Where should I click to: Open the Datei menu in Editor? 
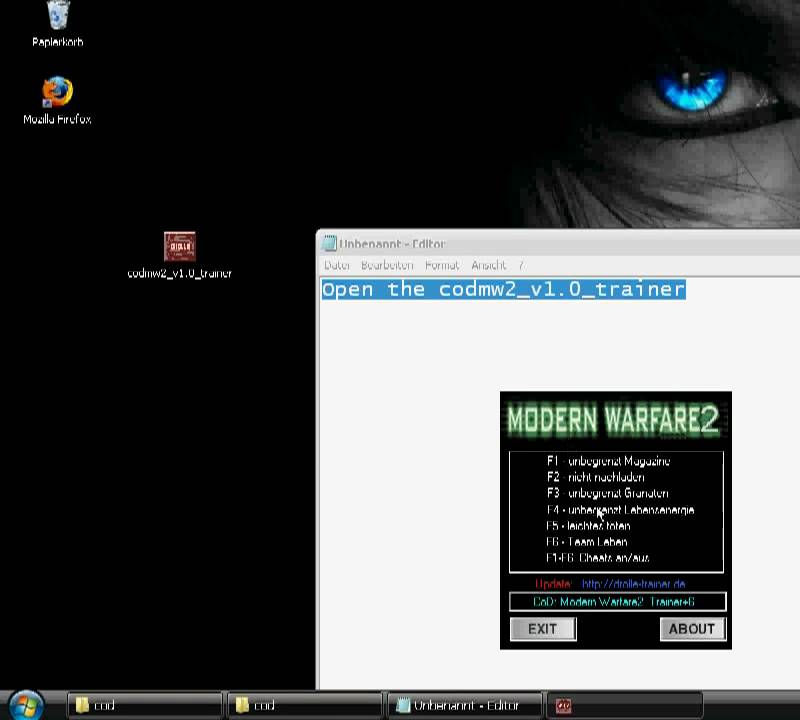pyautogui.click(x=337, y=265)
